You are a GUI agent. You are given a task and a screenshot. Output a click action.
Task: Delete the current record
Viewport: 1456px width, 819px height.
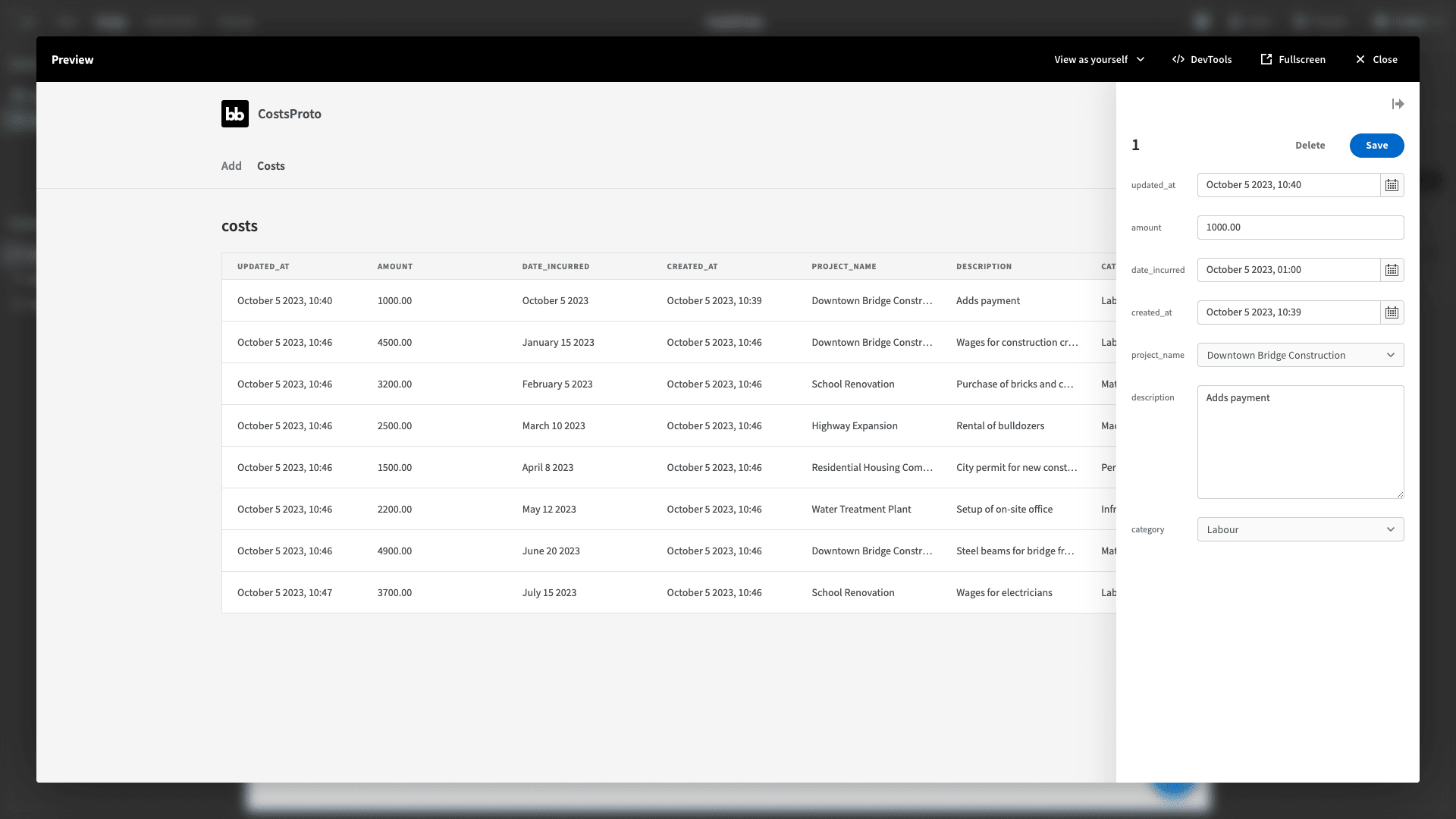click(x=1310, y=146)
